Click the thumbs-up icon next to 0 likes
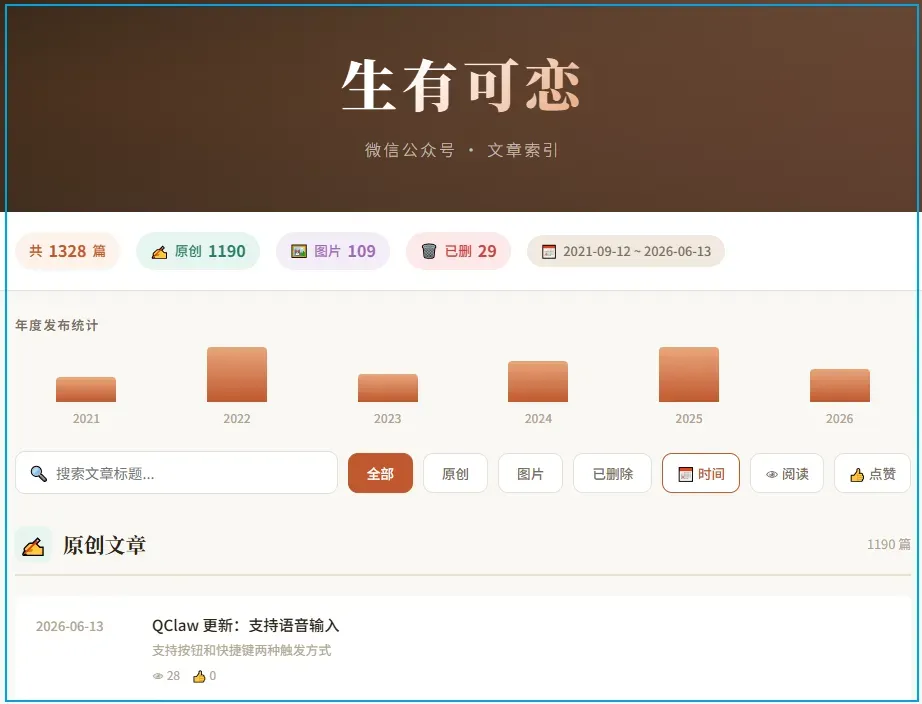922x704 pixels. point(199,676)
